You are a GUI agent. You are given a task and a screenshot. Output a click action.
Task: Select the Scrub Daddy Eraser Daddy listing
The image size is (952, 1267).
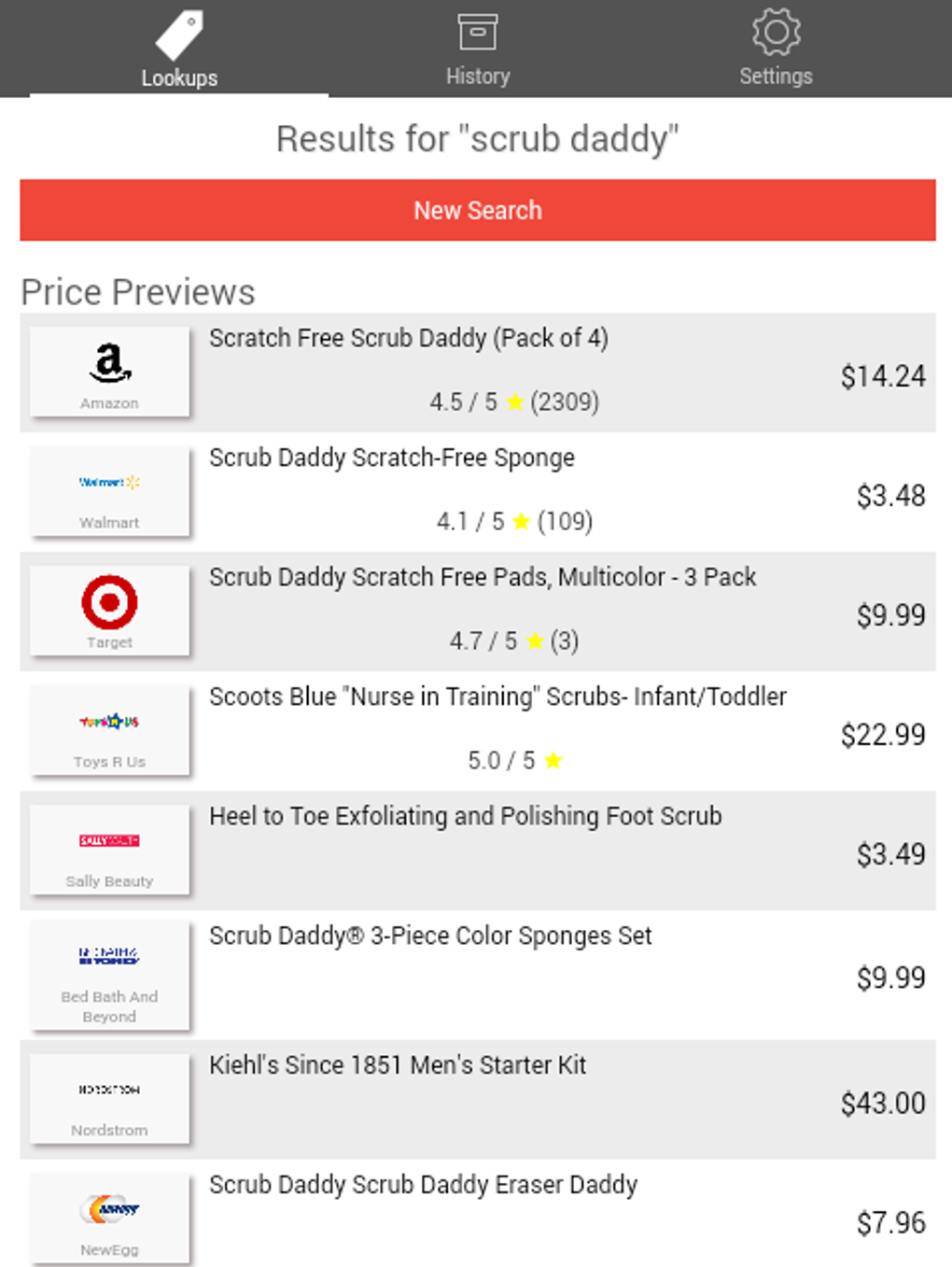425,1184
